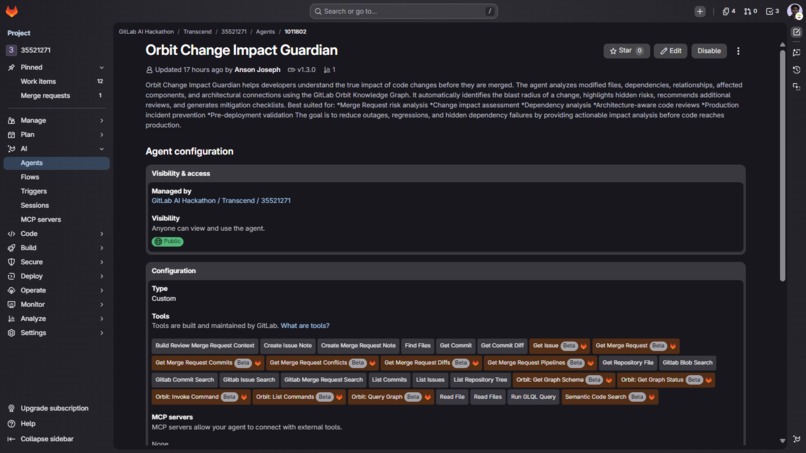806x453 pixels.
Task: Expand the Secure section chevron
Action: [101, 262]
